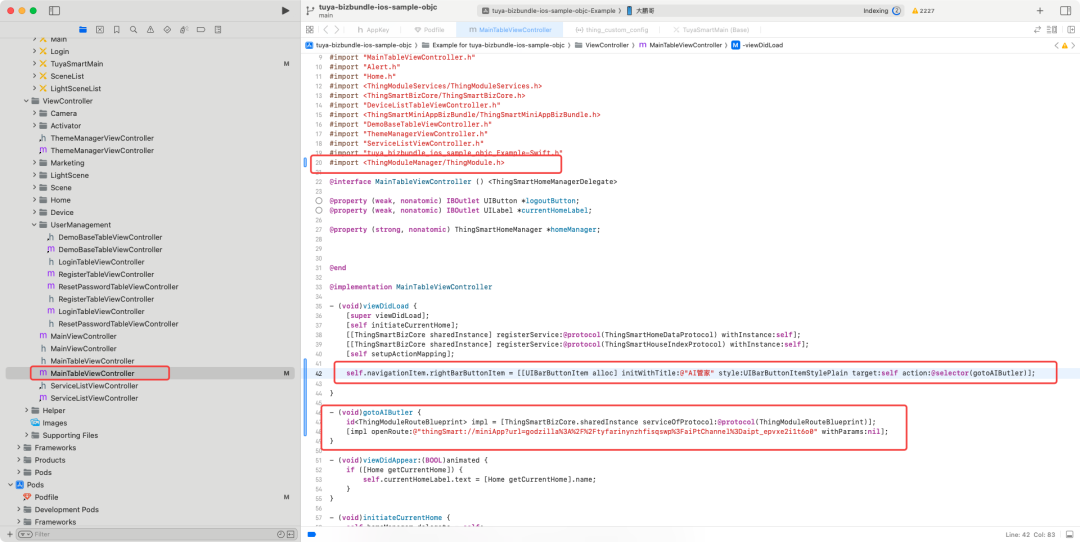Viewport: 1080px width, 542px height.
Task: Toggle the debug area at bottom right
Action: pos(1070,534)
